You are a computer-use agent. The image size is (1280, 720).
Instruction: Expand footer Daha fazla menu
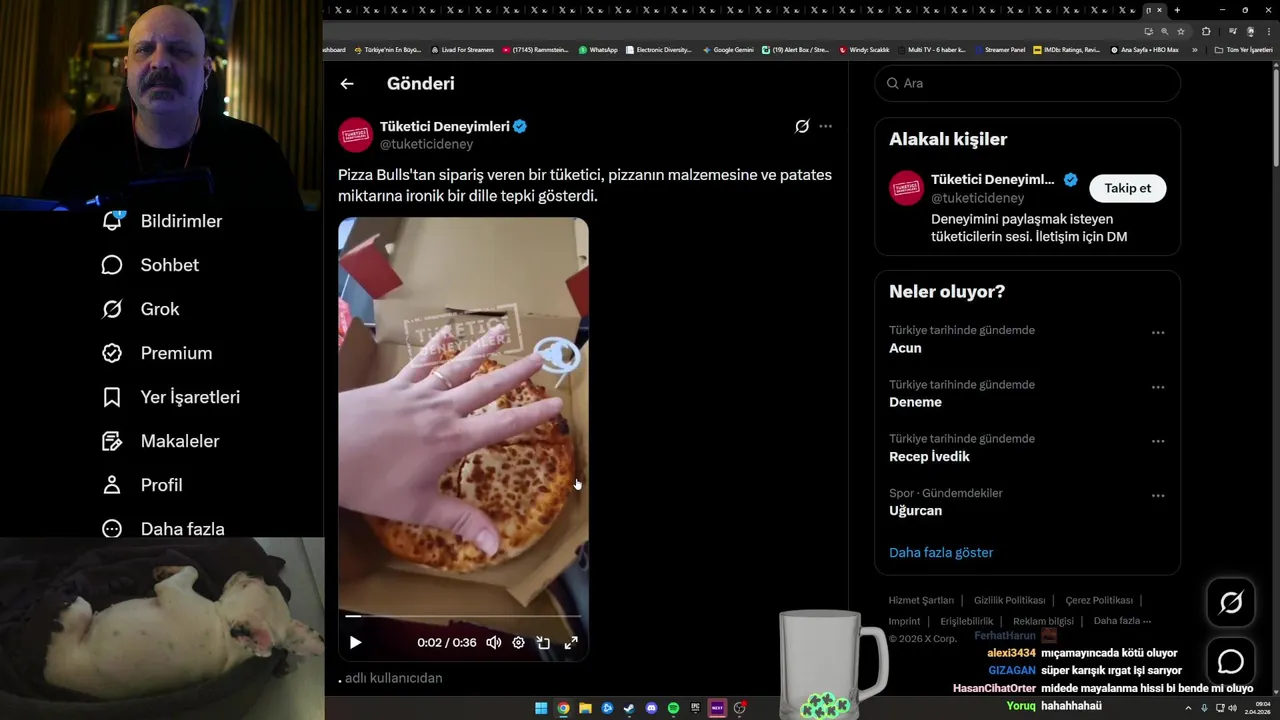coord(1122,621)
